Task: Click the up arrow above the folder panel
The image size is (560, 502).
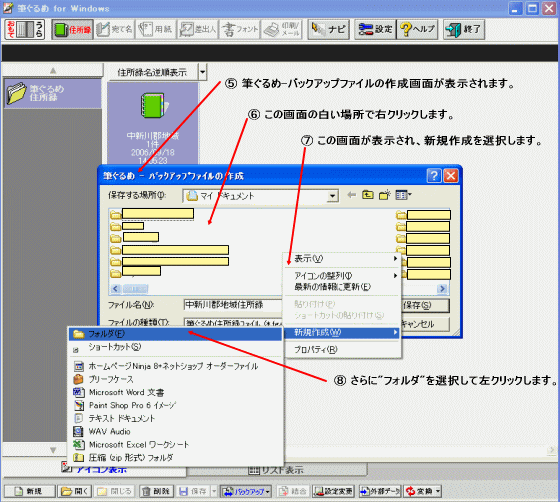Action: (x=53, y=70)
